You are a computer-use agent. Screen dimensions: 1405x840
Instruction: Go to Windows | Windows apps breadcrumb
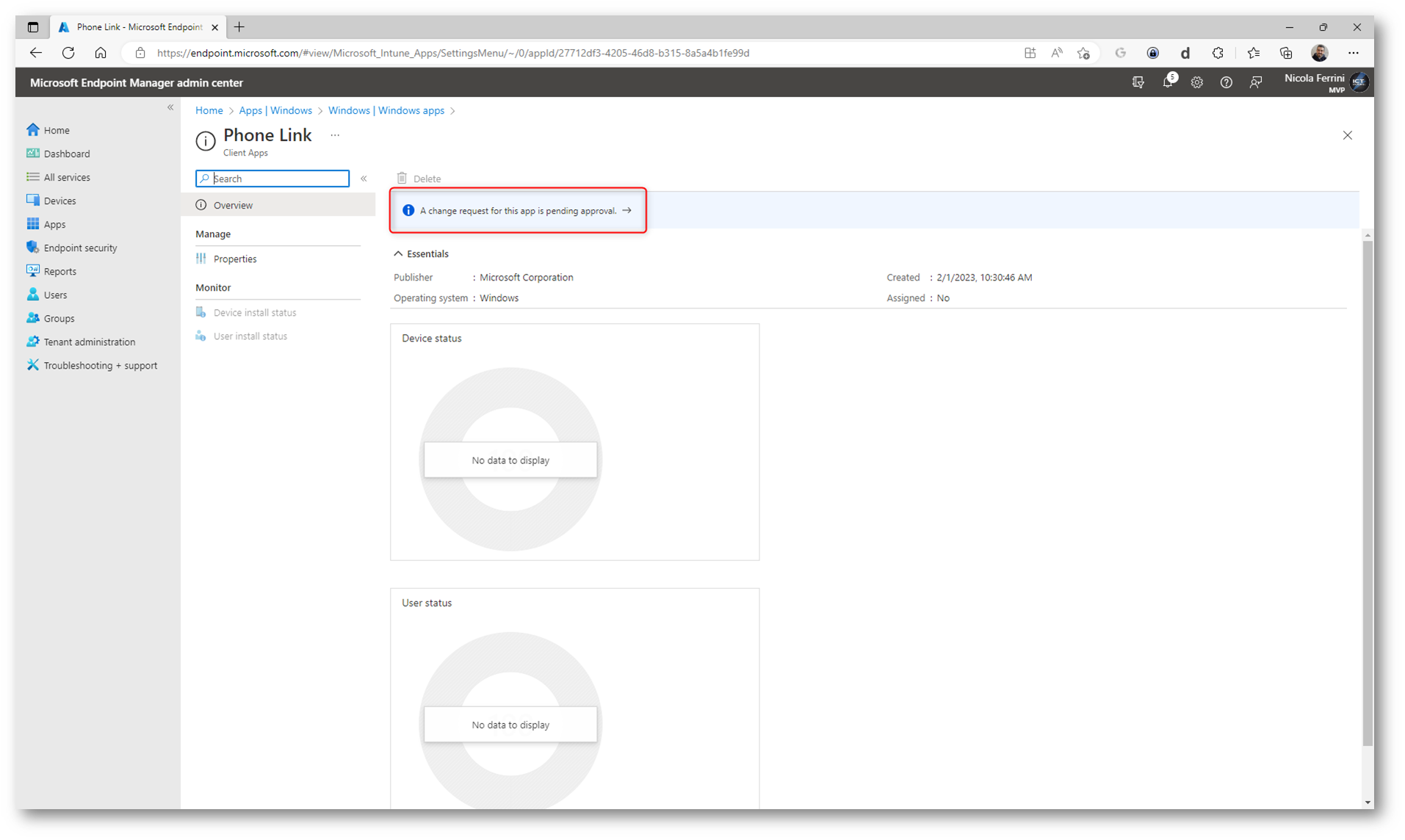(x=386, y=111)
